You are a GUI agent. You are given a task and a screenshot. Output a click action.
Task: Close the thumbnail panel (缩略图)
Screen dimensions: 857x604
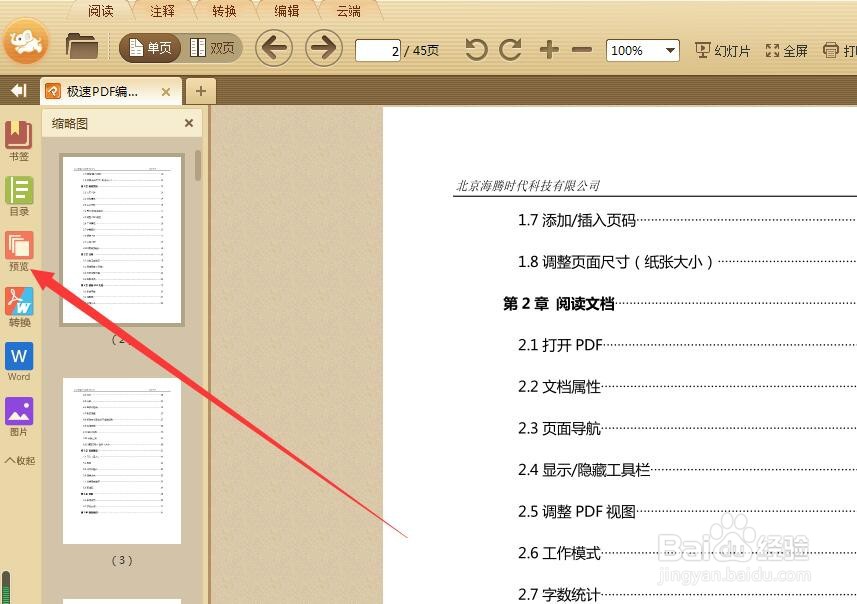click(x=189, y=123)
